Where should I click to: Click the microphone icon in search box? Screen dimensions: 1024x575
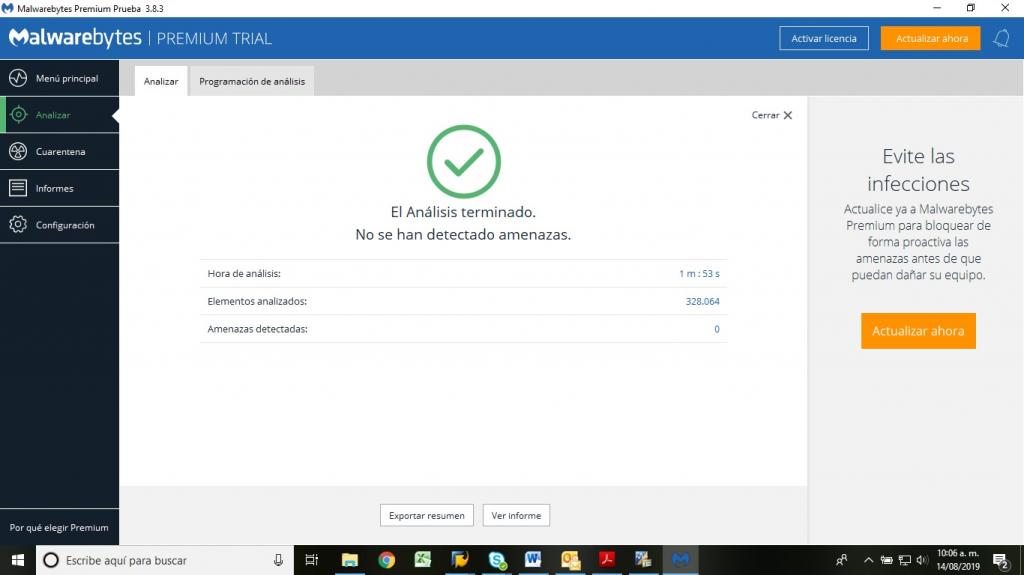pyautogui.click(x=278, y=560)
